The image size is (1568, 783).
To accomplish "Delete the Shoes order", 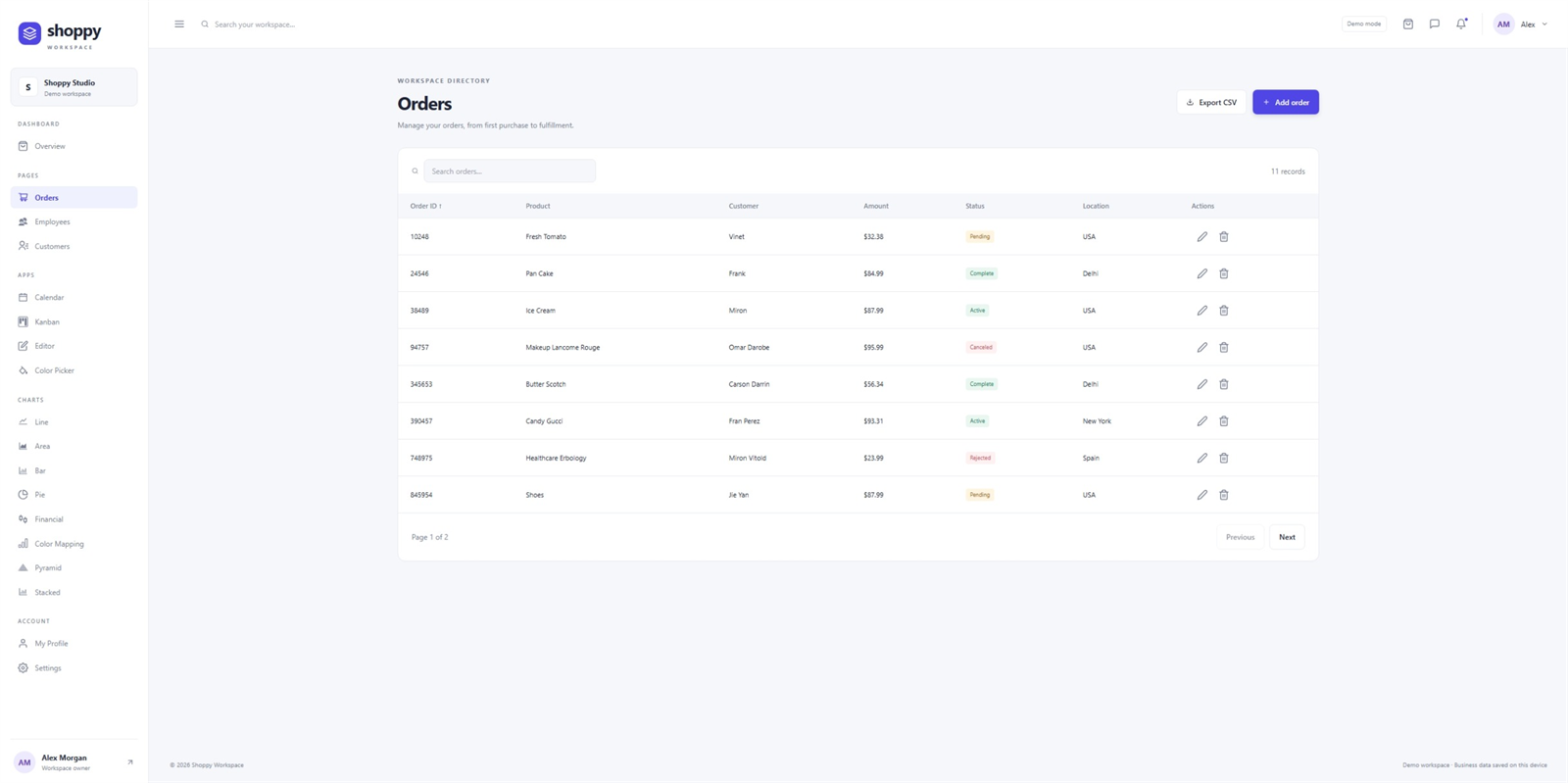I will (1224, 495).
